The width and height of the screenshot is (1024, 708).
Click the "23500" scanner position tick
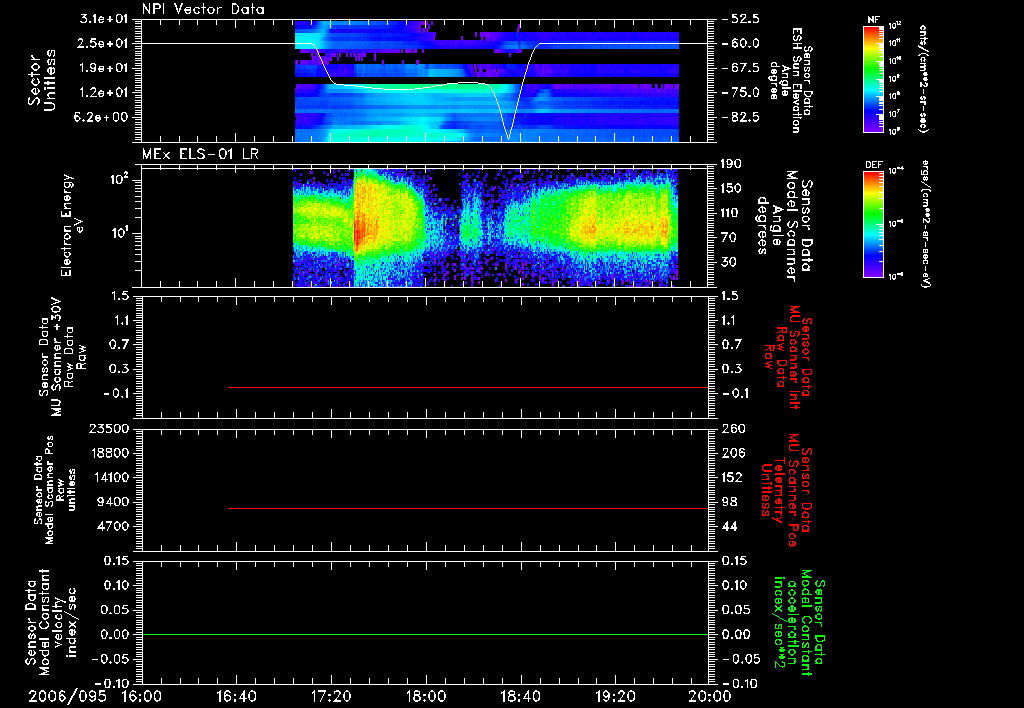click(108, 429)
